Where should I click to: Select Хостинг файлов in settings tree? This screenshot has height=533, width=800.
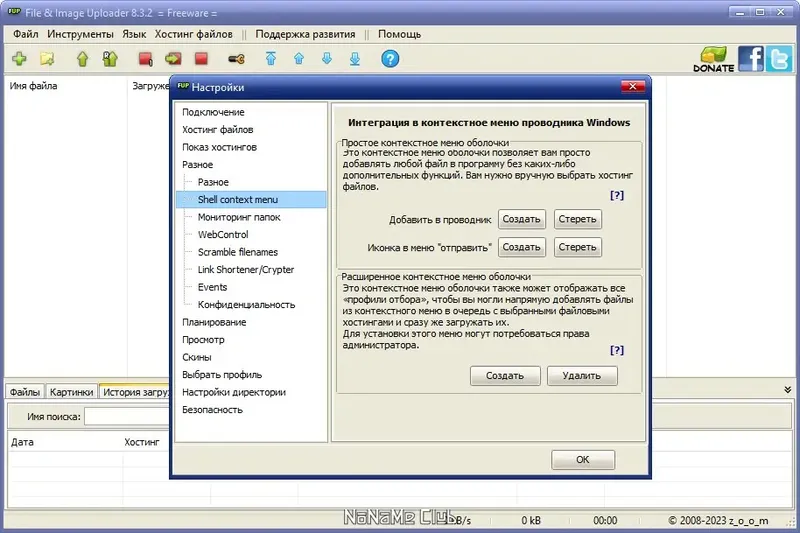(218, 130)
